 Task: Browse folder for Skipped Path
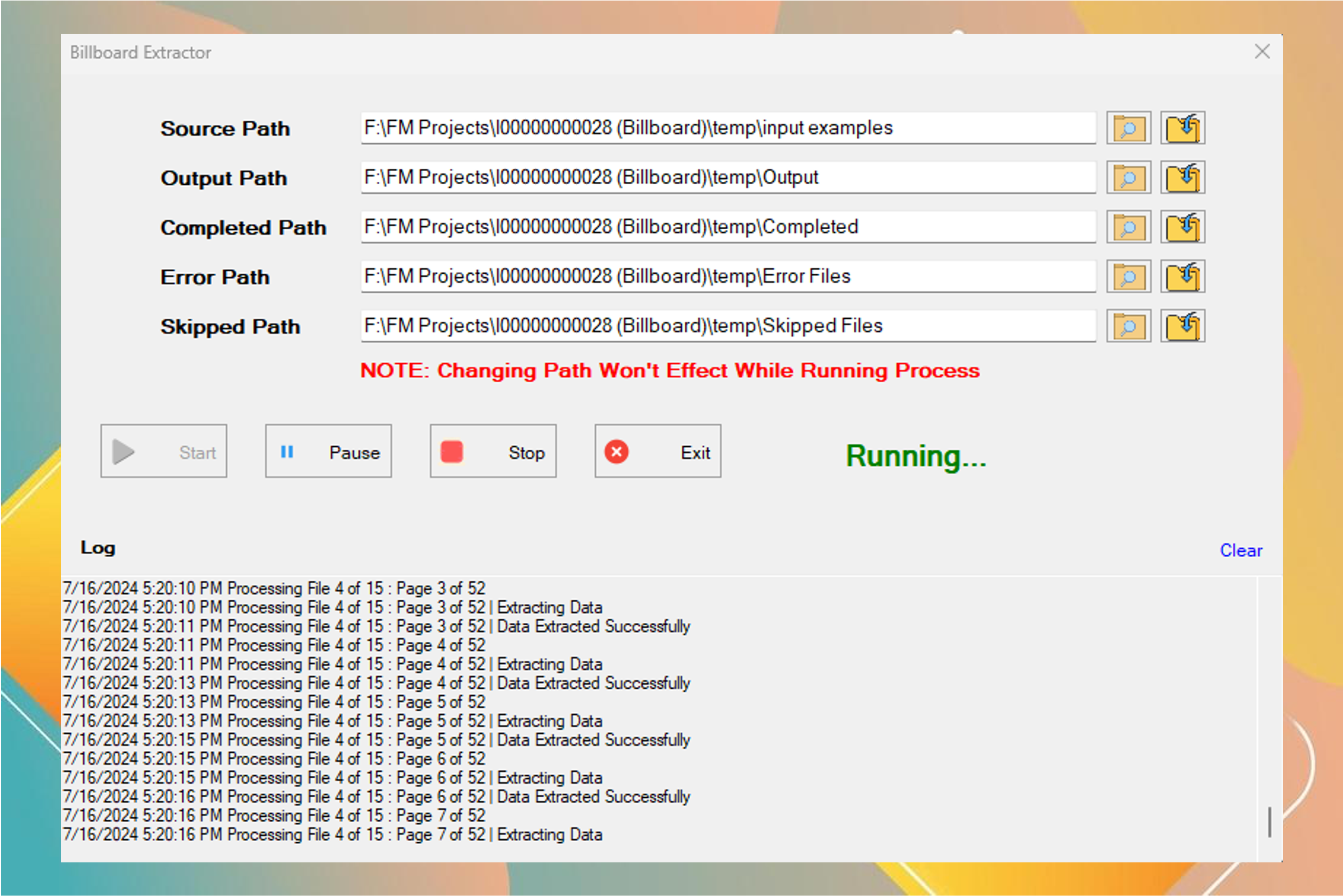point(1128,327)
